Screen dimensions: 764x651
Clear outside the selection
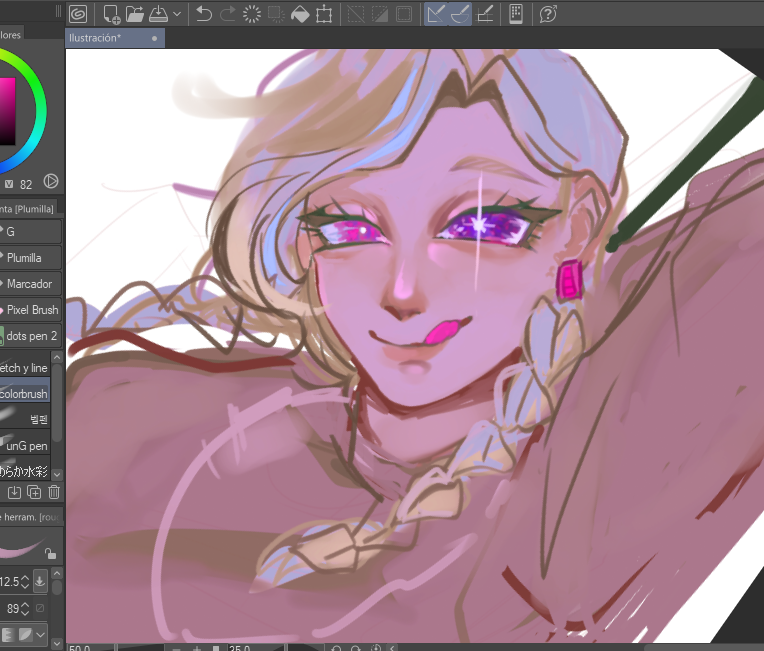(x=276, y=14)
